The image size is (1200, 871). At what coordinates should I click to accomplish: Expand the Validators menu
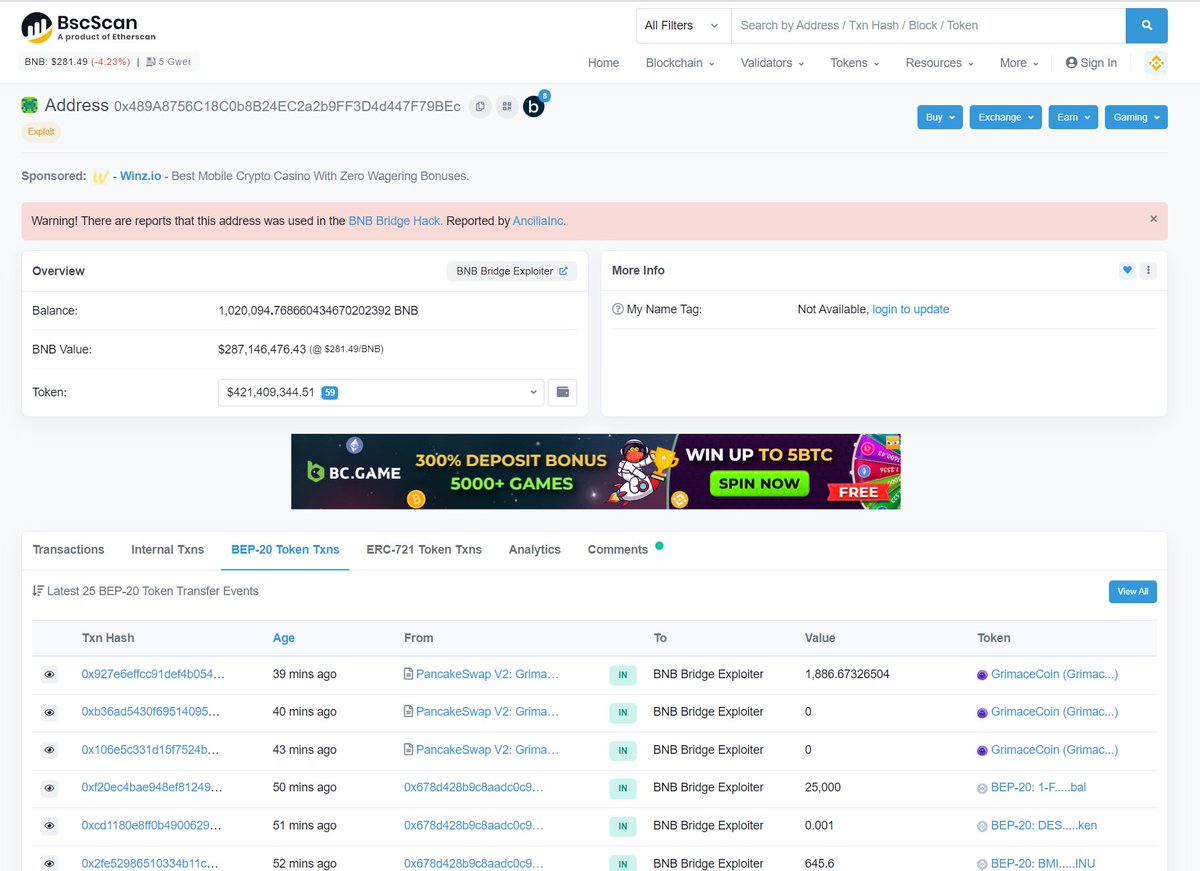click(x=772, y=63)
